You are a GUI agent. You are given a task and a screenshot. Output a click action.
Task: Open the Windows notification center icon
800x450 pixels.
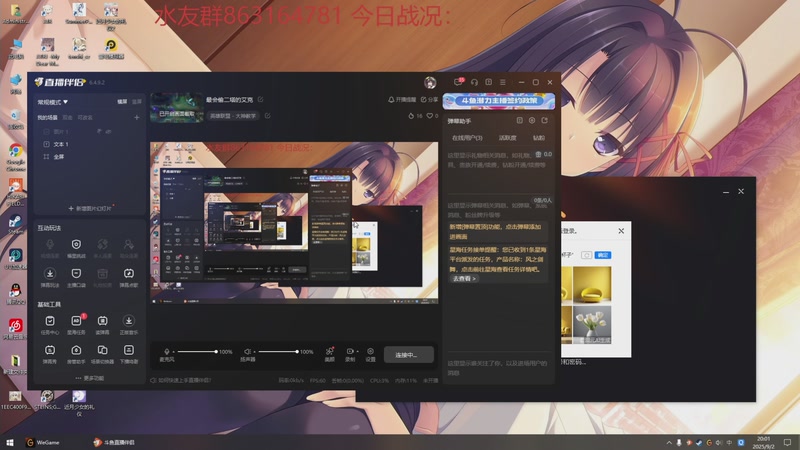(x=787, y=442)
